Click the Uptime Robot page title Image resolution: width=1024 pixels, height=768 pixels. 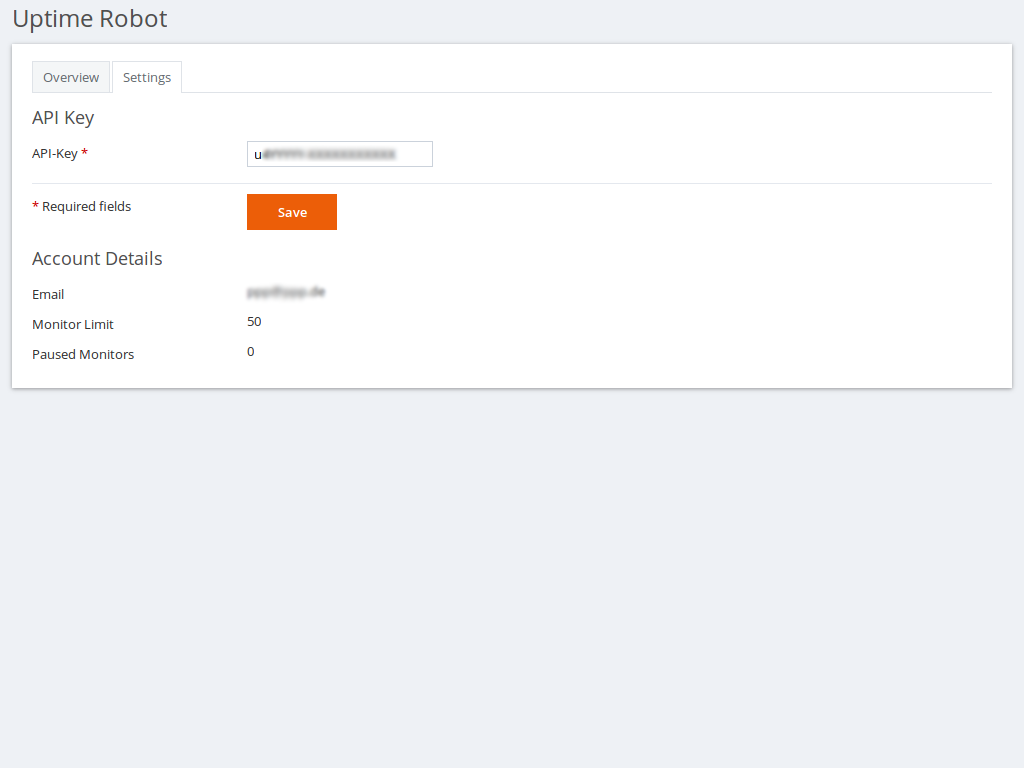tap(90, 18)
